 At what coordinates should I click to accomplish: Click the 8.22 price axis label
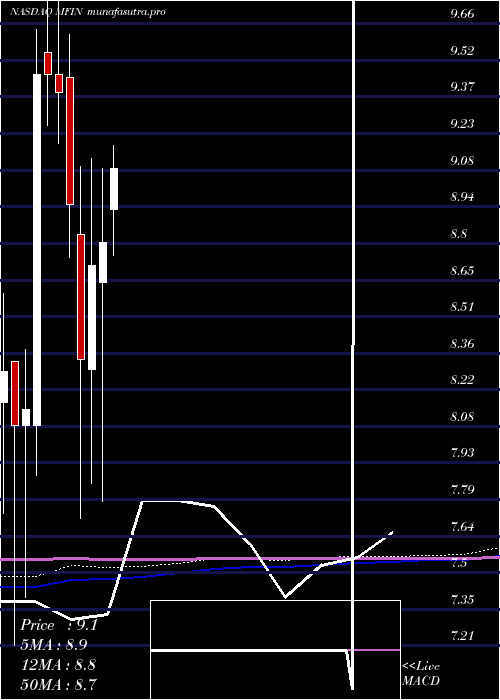462,380
